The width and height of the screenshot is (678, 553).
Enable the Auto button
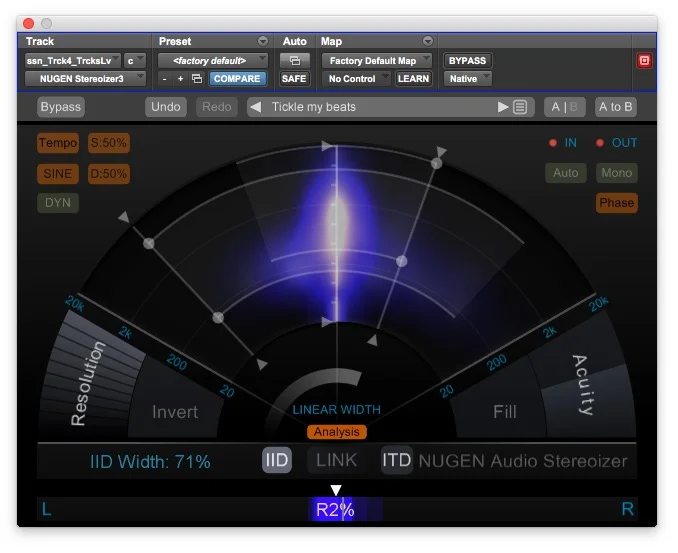coord(566,173)
